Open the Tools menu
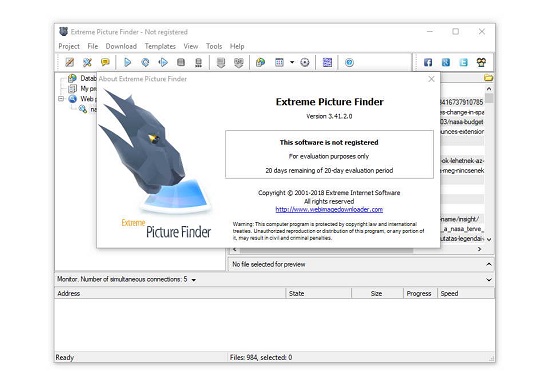 click(214, 46)
